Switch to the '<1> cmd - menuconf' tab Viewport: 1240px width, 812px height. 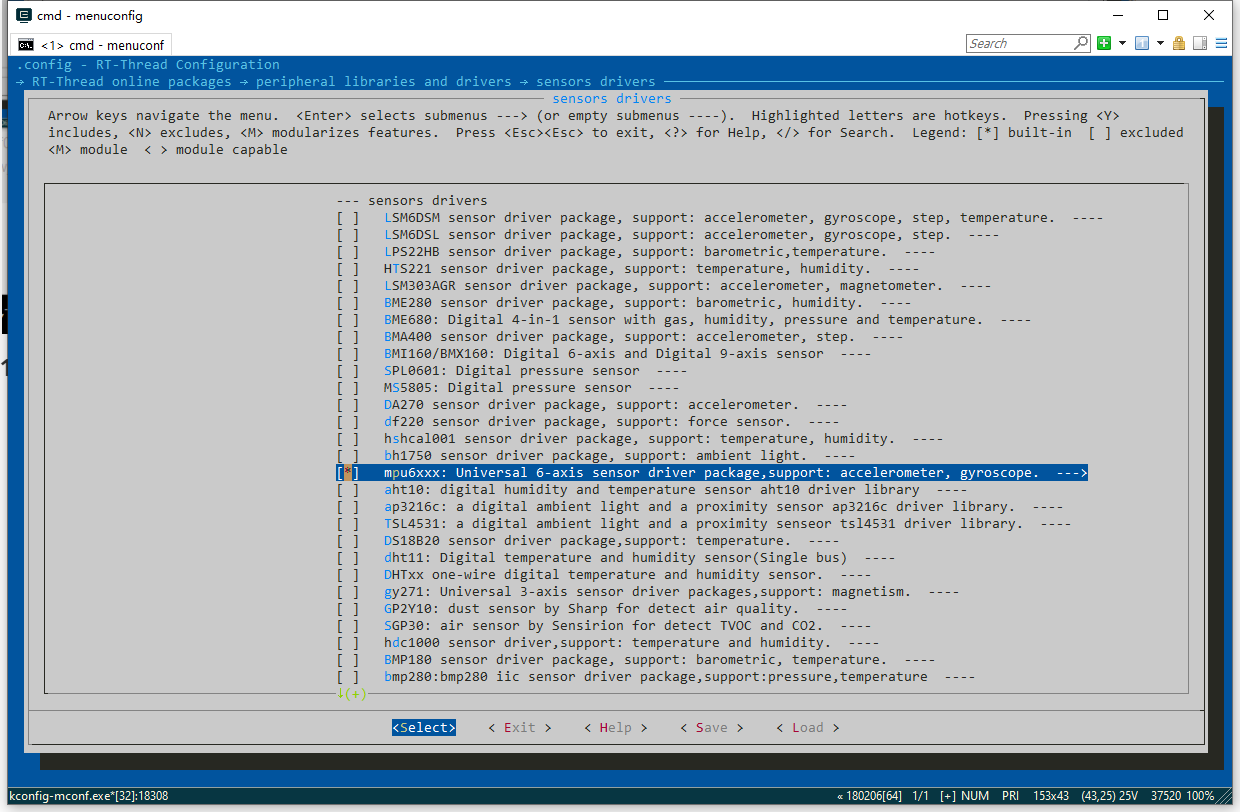click(x=92, y=45)
